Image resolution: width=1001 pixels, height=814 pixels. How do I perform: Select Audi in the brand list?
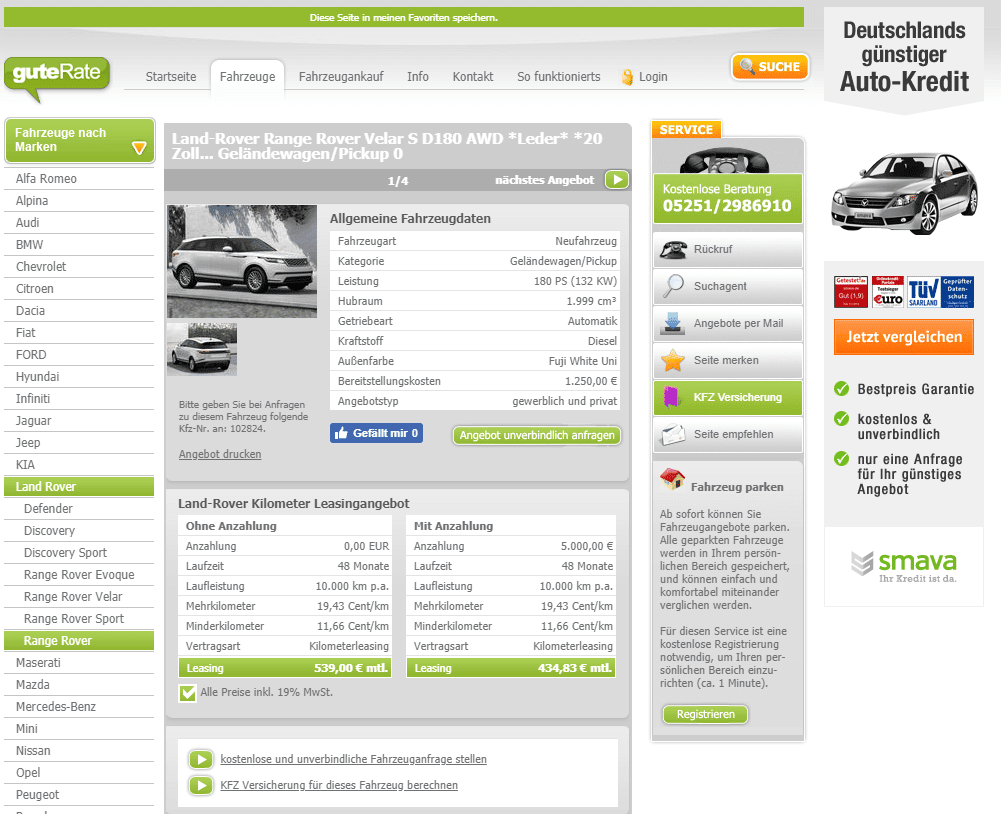pyautogui.click(x=79, y=223)
